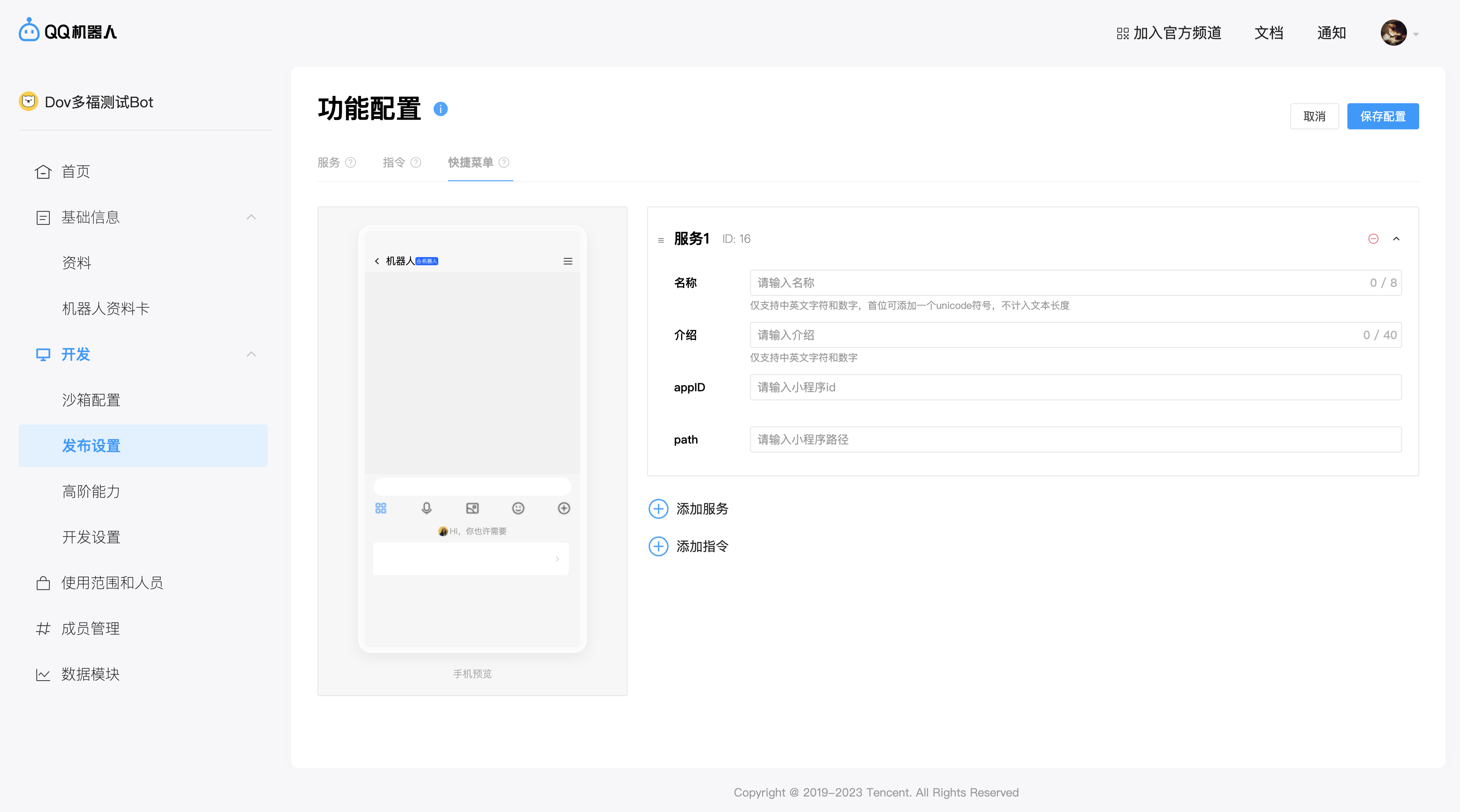
Task: Click the help icon next to 快捷菜单 tab
Action: 504,163
